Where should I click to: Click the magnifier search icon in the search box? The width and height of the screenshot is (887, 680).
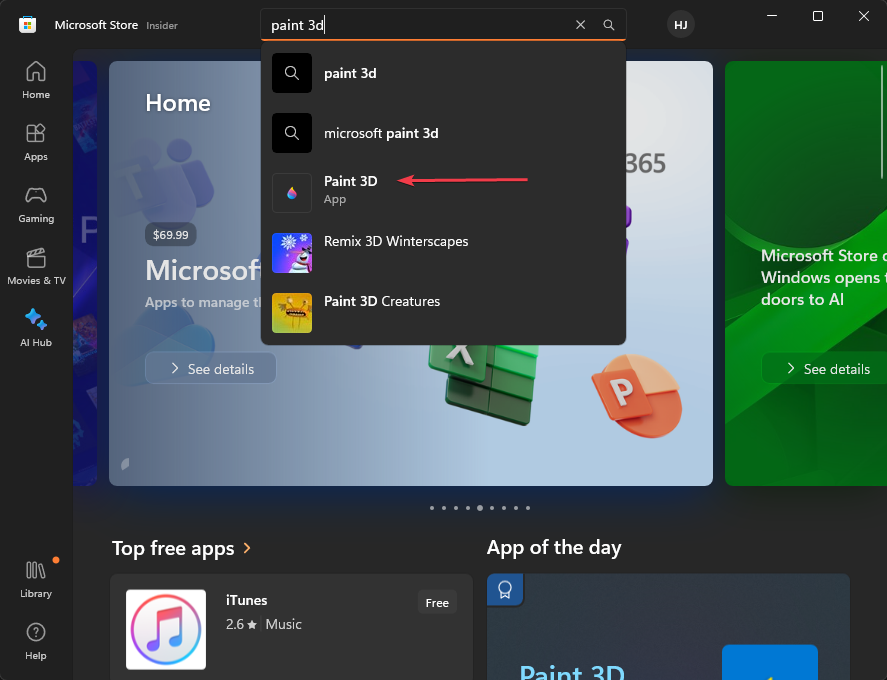pos(609,25)
